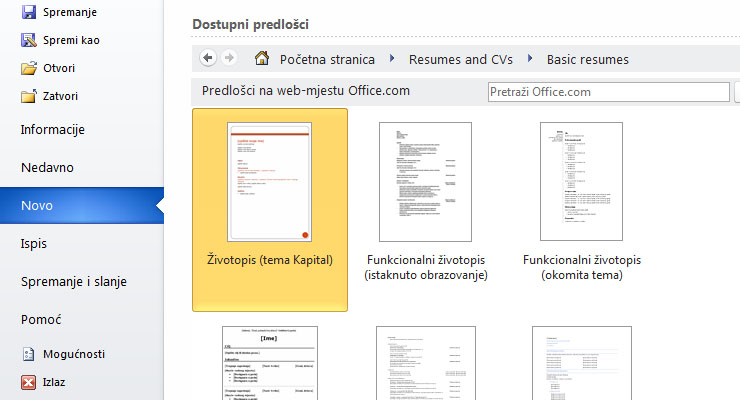Click the Mogućnosti options icon
Image resolution: width=740 pixels, height=400 pixels.
point(28,354)
